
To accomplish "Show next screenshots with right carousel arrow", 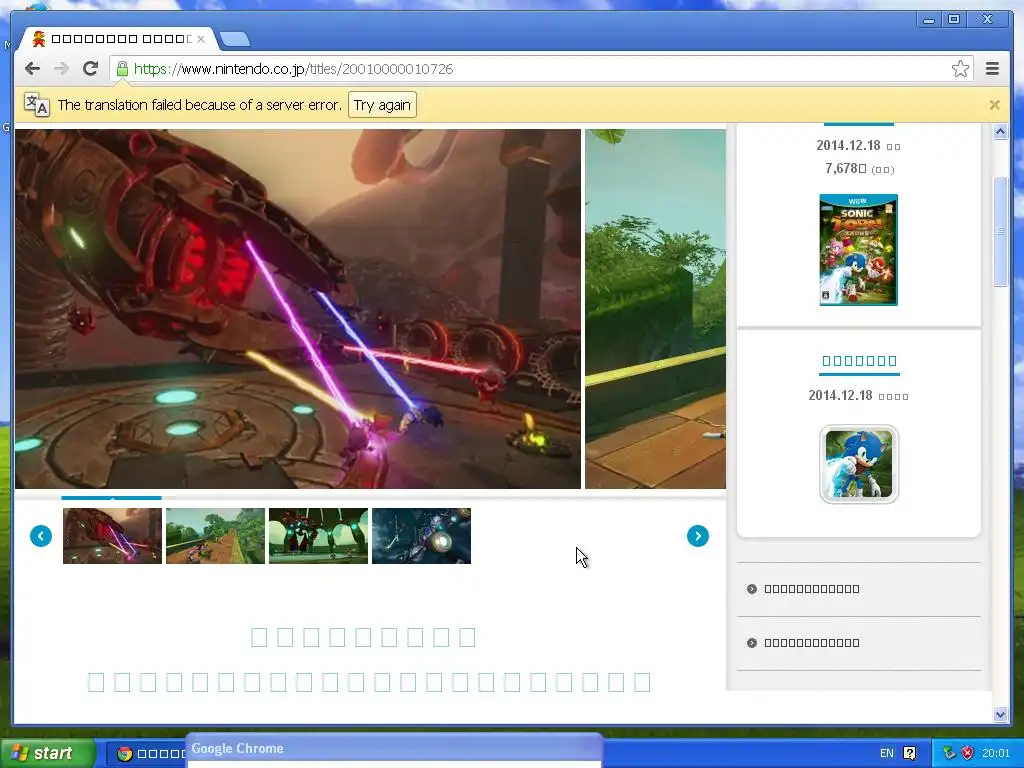I will point(697,536).
